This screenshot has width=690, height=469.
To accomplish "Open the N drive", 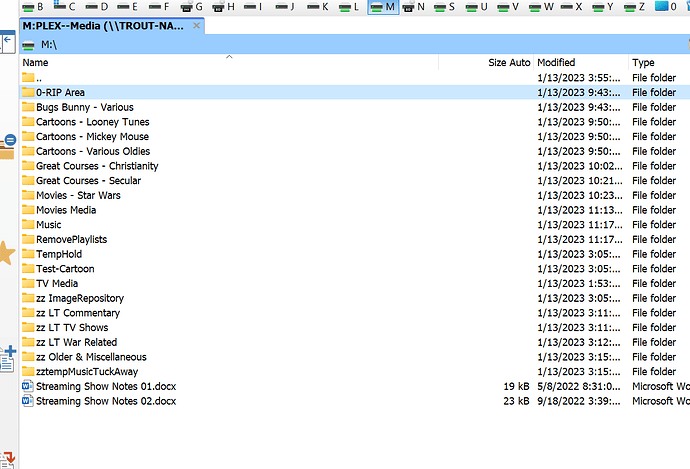I will (x=414, y=7).
